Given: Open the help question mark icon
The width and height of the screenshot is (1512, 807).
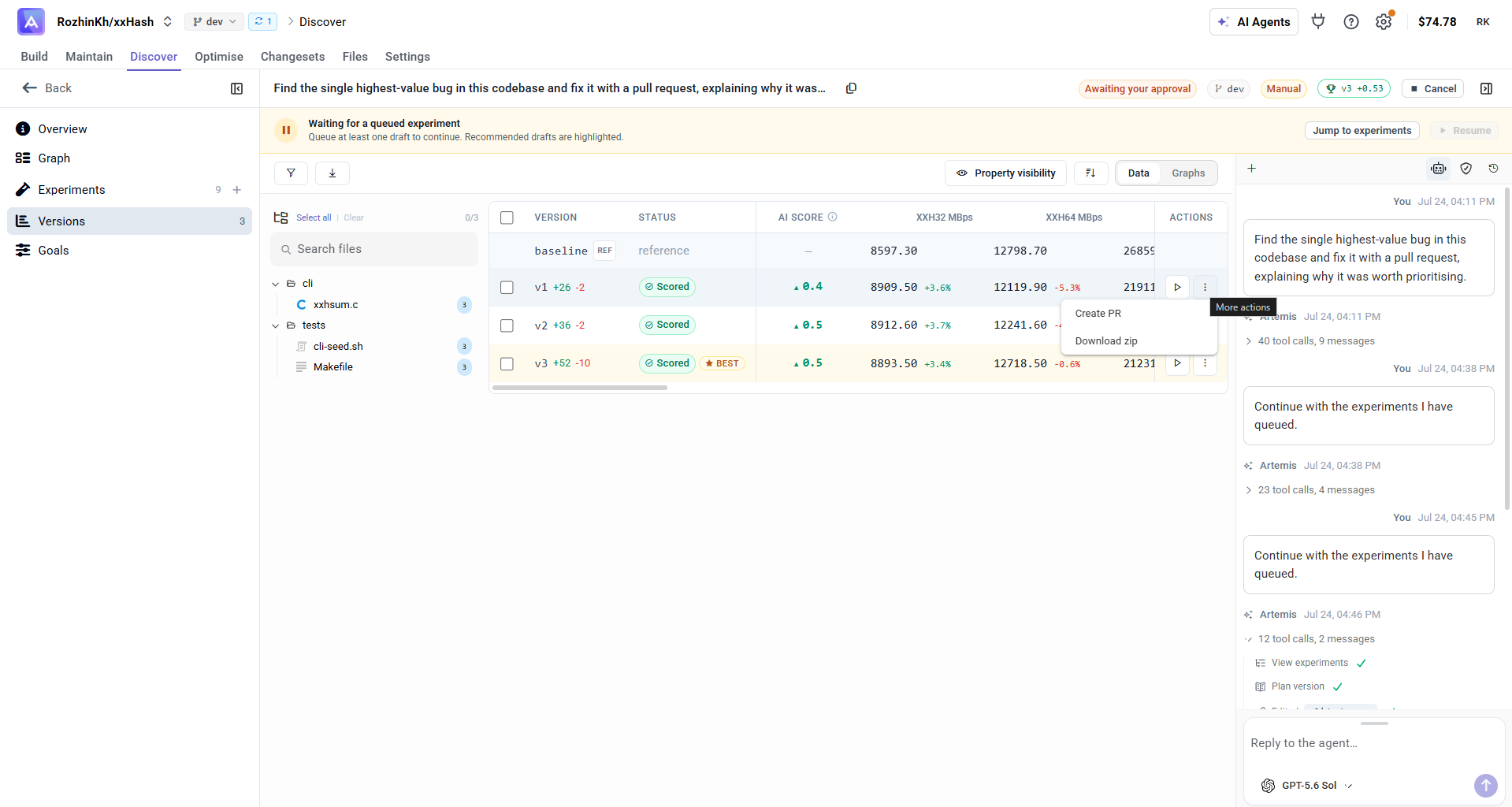Looking at the screenshot, I should pos(1351,22).
